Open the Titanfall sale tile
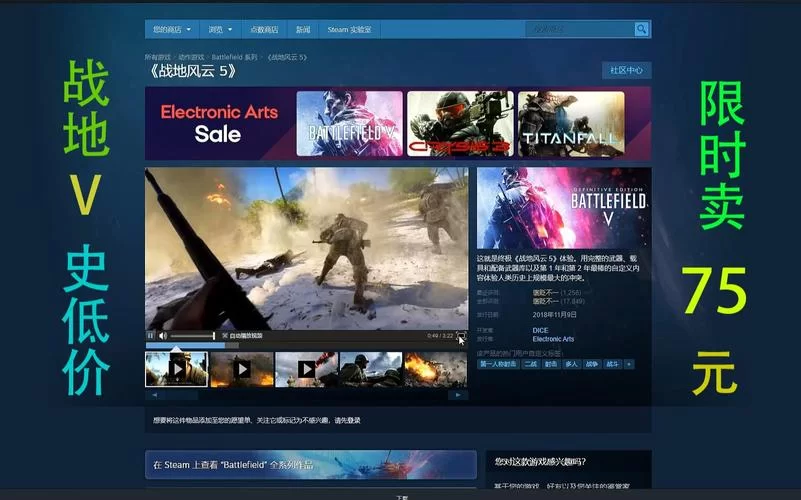The image size is (801, 500). click(571, 124)
